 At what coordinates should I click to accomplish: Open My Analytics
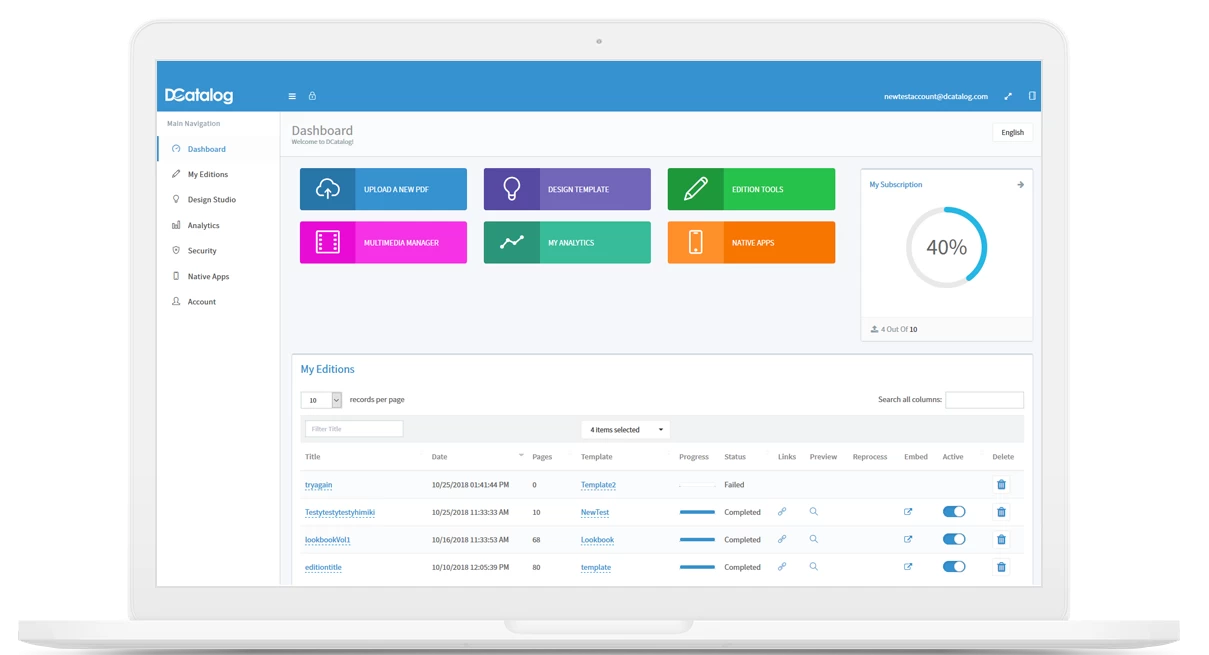567,241
